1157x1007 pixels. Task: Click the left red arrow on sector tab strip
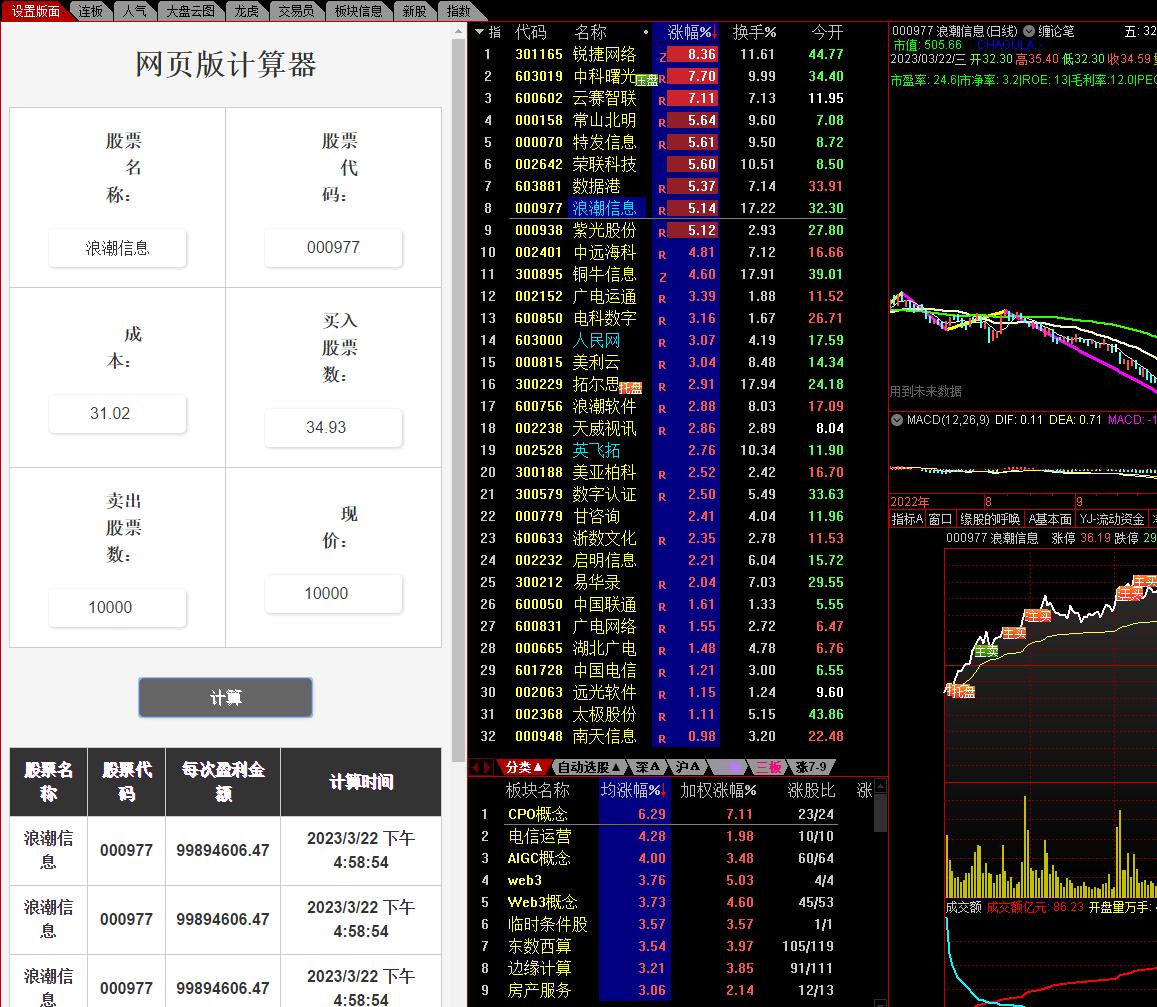pyautogui.click(x=475, y=766)
